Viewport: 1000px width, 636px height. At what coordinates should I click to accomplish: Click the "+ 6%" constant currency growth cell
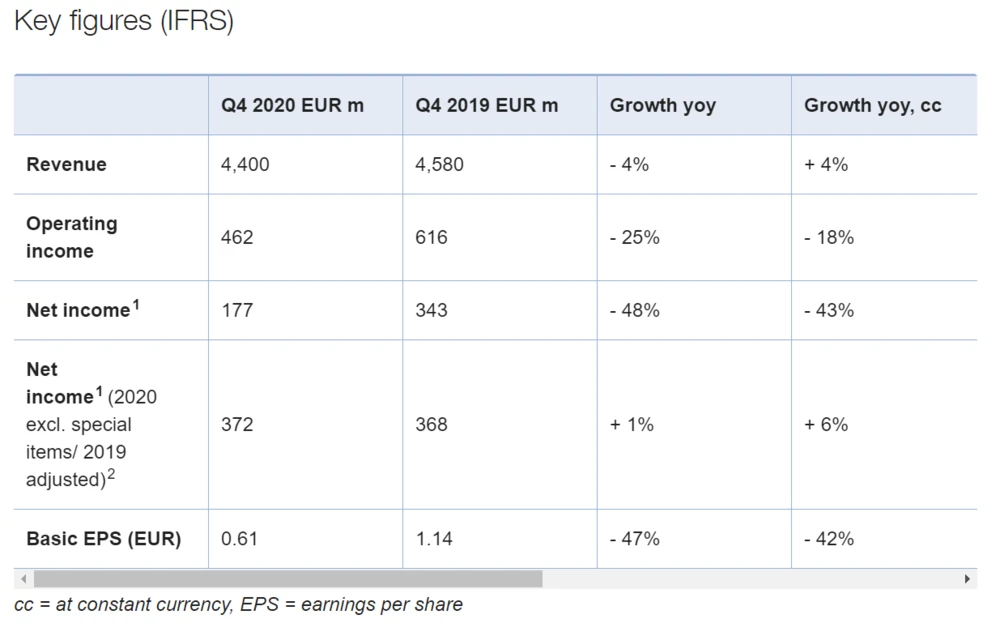[x=826, y=425]
